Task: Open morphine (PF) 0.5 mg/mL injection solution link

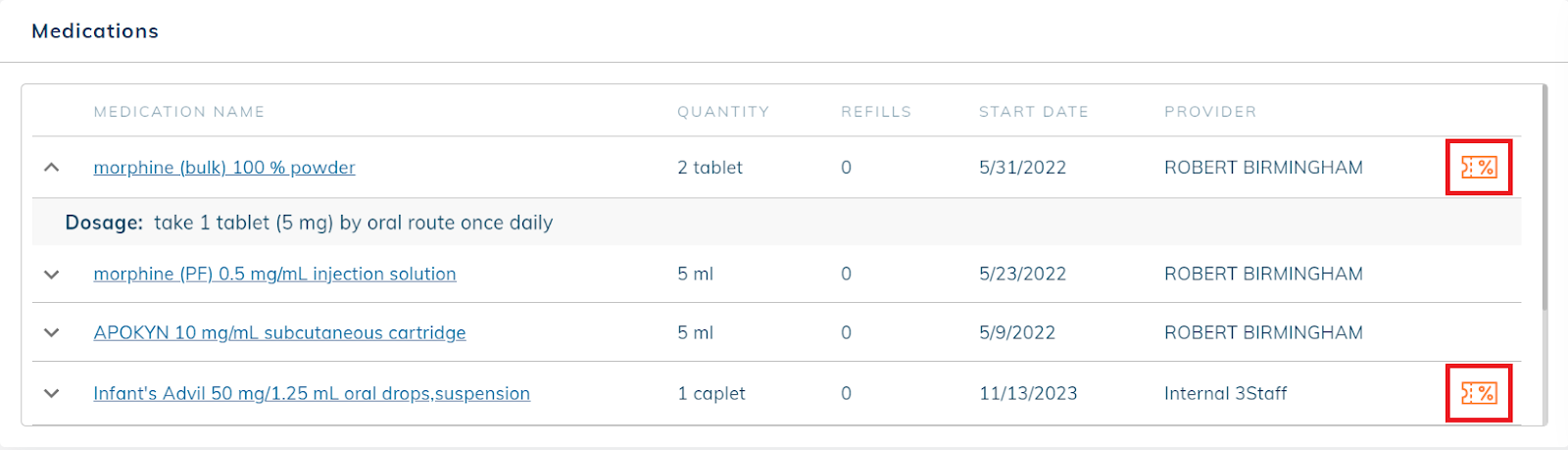Action: click(x=274, y=275)
